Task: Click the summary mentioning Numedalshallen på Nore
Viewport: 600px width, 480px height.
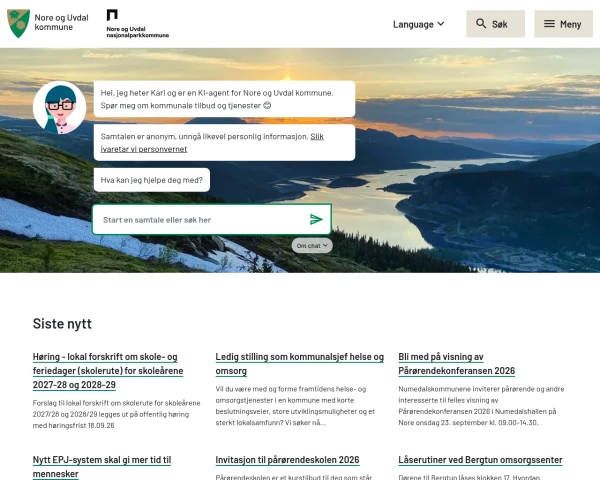Action: [x=481, y=406]
